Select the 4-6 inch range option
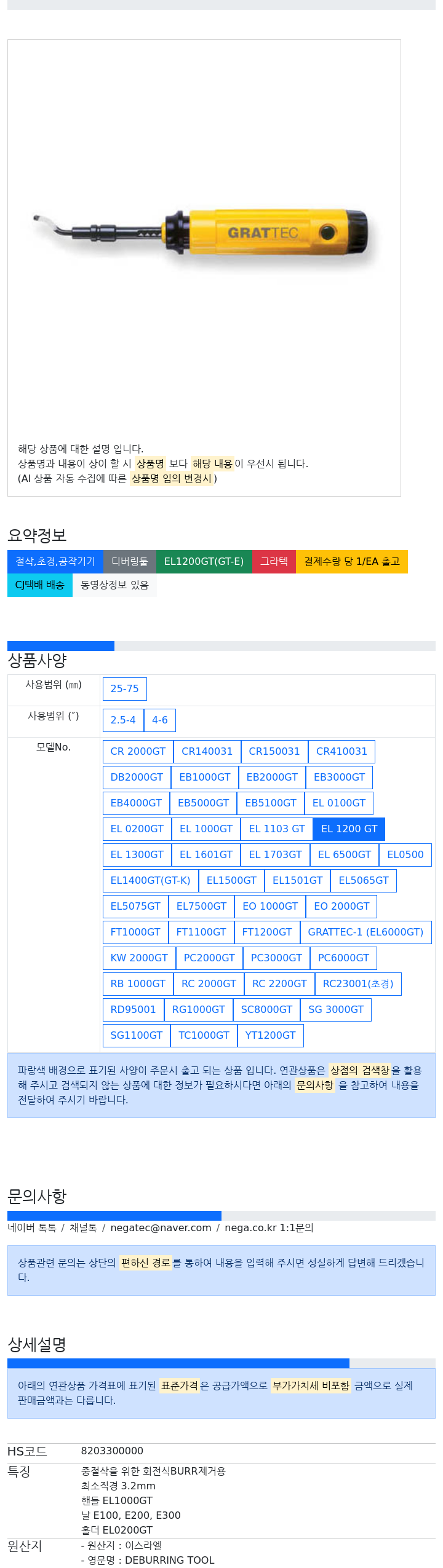Image resolution: width=443 pixels, height=1568 pixels. pyautogui.click(x=160, y=720)
